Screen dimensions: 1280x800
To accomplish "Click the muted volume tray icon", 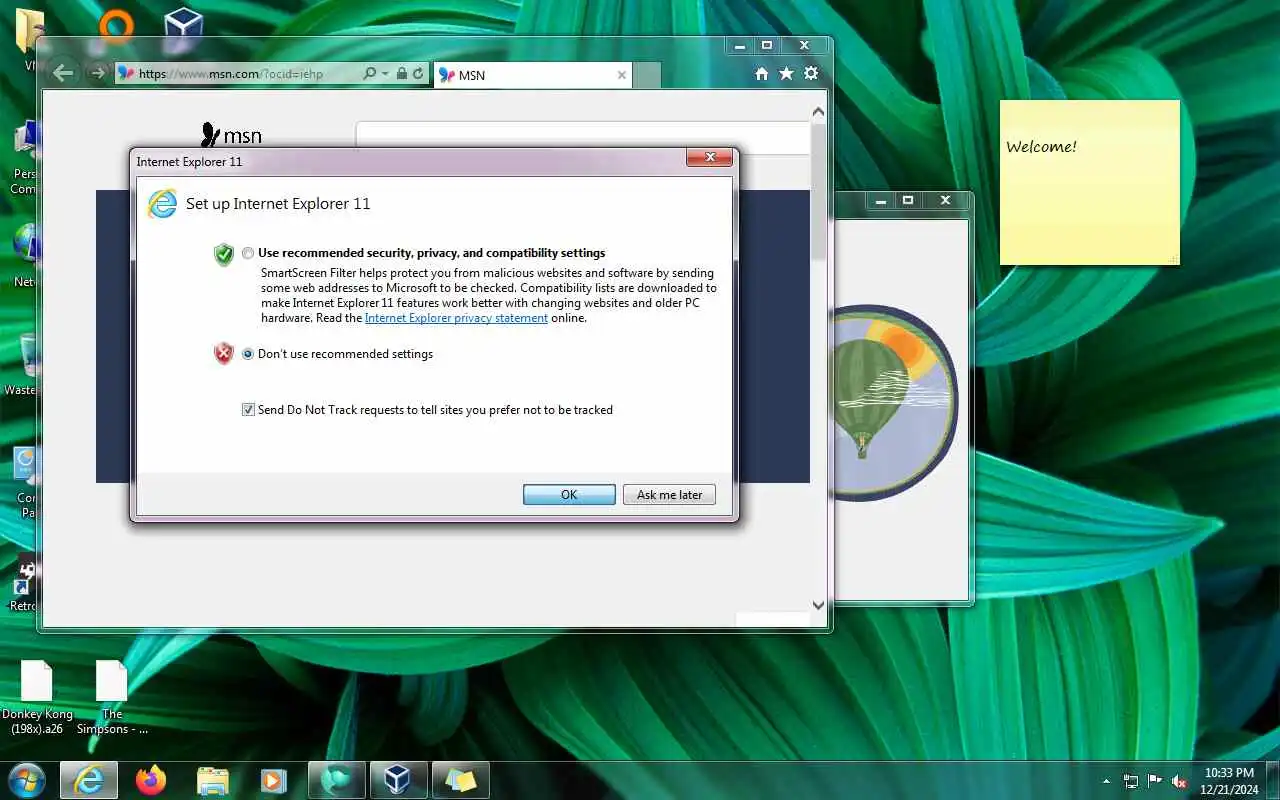I will 1180,781.
